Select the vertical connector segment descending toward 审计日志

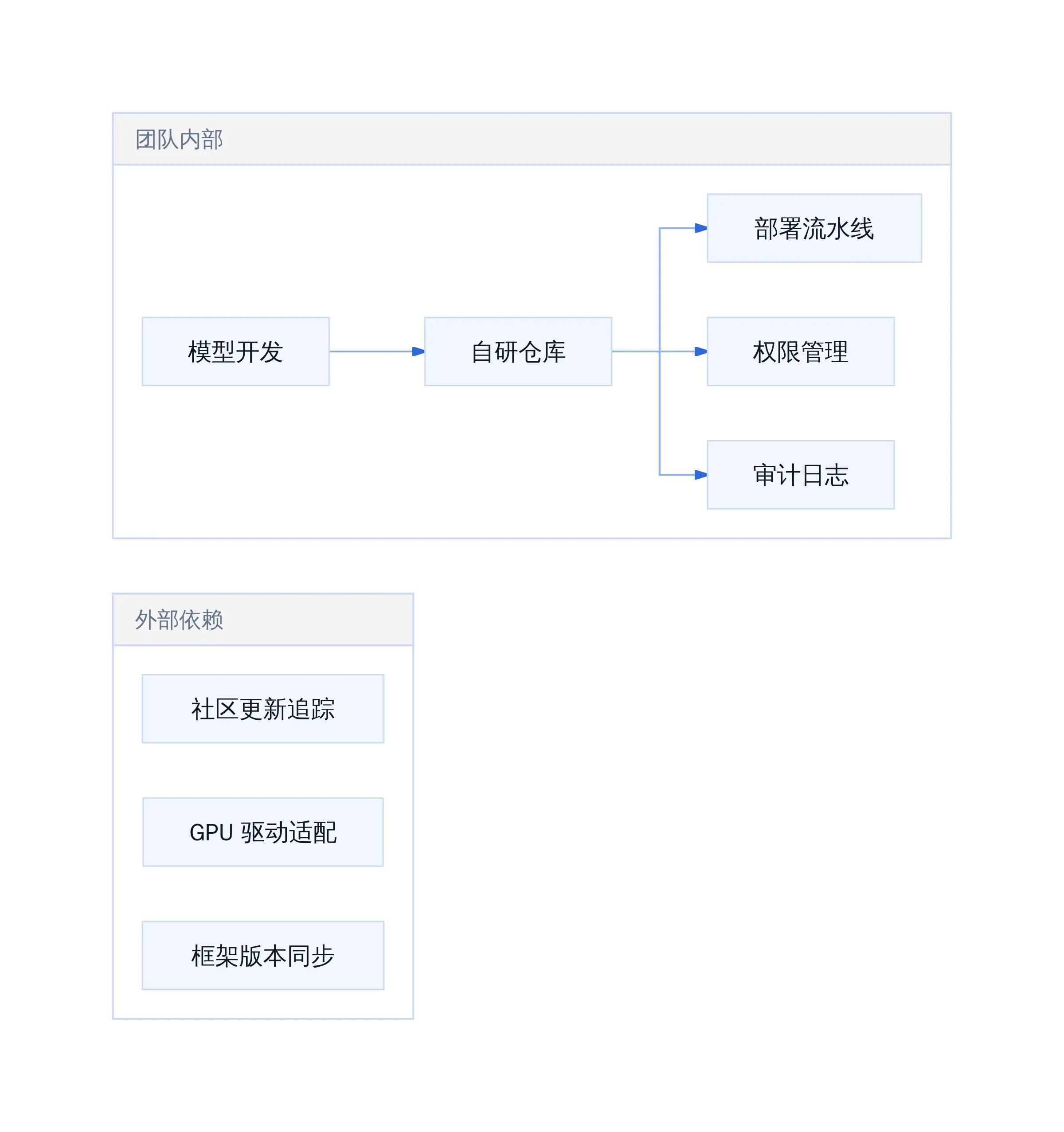click(659, 413)
